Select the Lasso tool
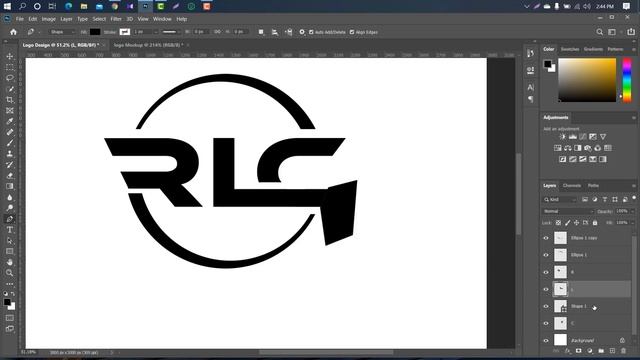This screenshot has height=360, width=640. (10, 78)
